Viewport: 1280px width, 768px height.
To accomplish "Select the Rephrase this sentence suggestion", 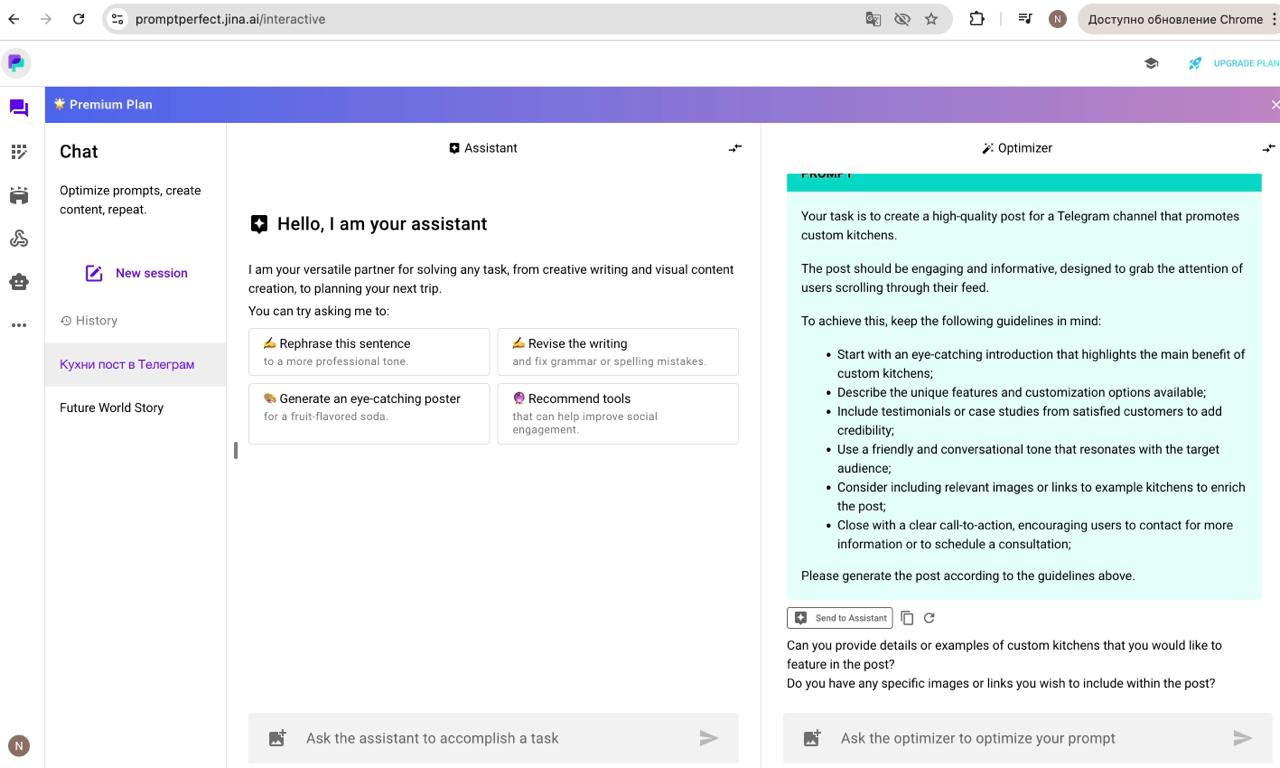I will coord(369,351).
